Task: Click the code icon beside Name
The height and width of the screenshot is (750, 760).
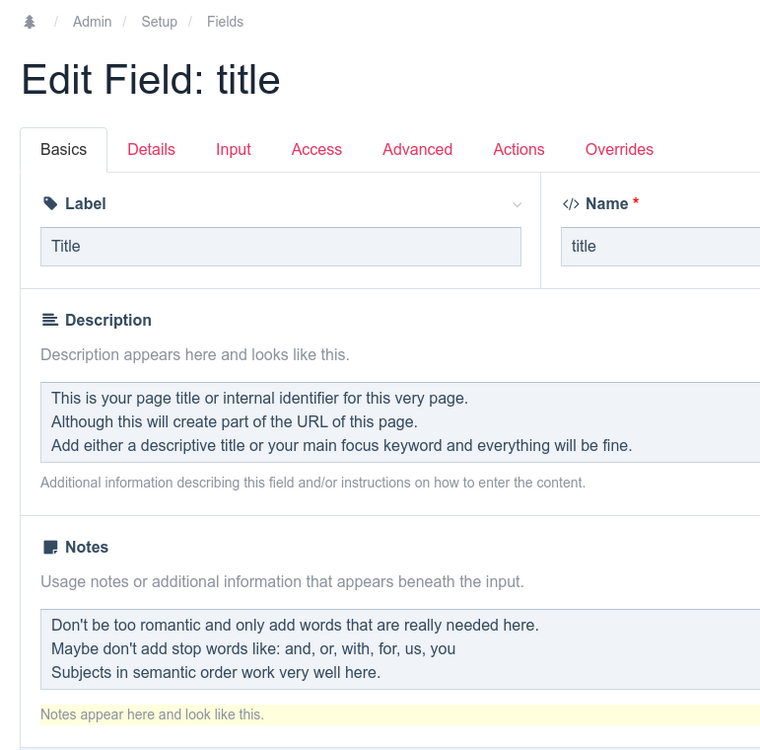Action: click(x=570, y=204)
